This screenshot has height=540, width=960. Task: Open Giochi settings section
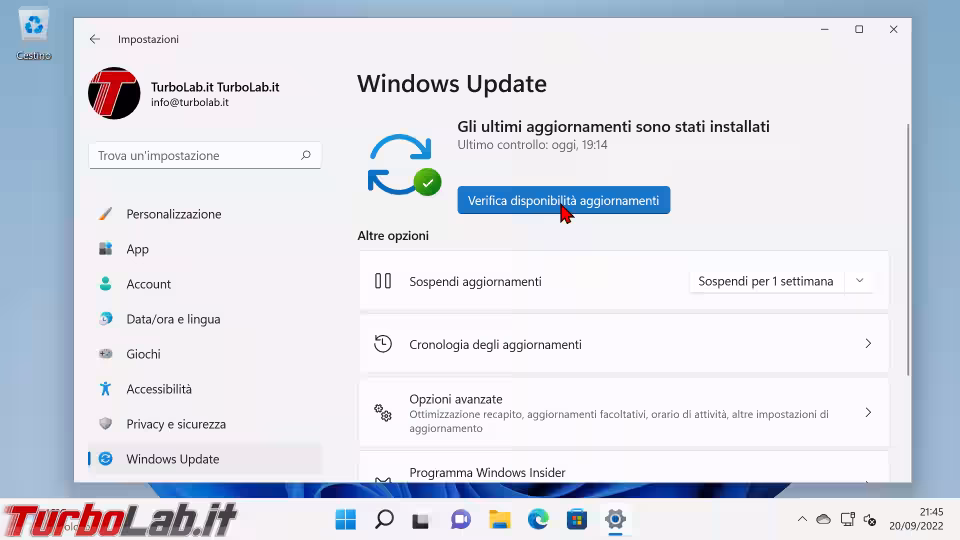205,354
